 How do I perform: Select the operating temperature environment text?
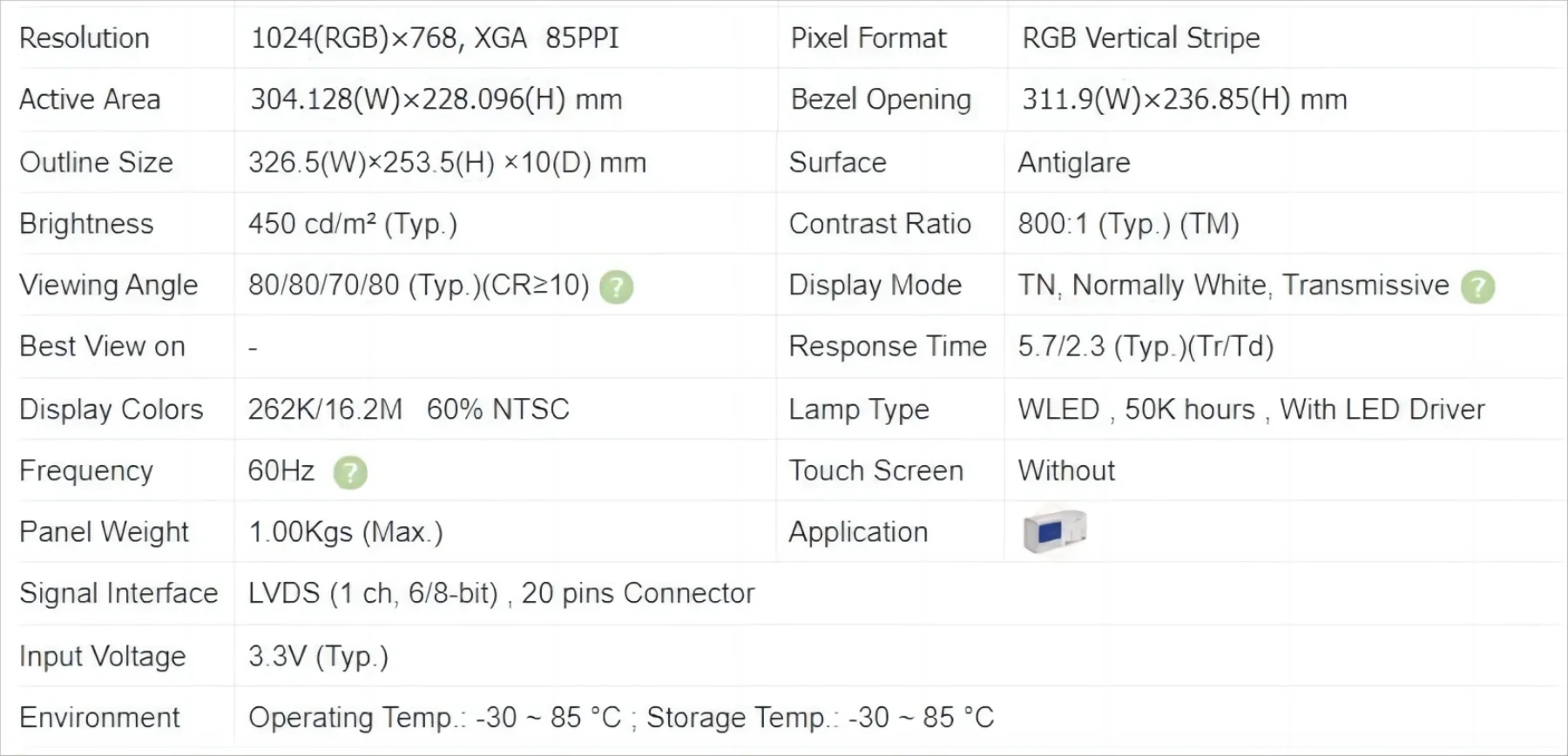[x=435, y=718]
